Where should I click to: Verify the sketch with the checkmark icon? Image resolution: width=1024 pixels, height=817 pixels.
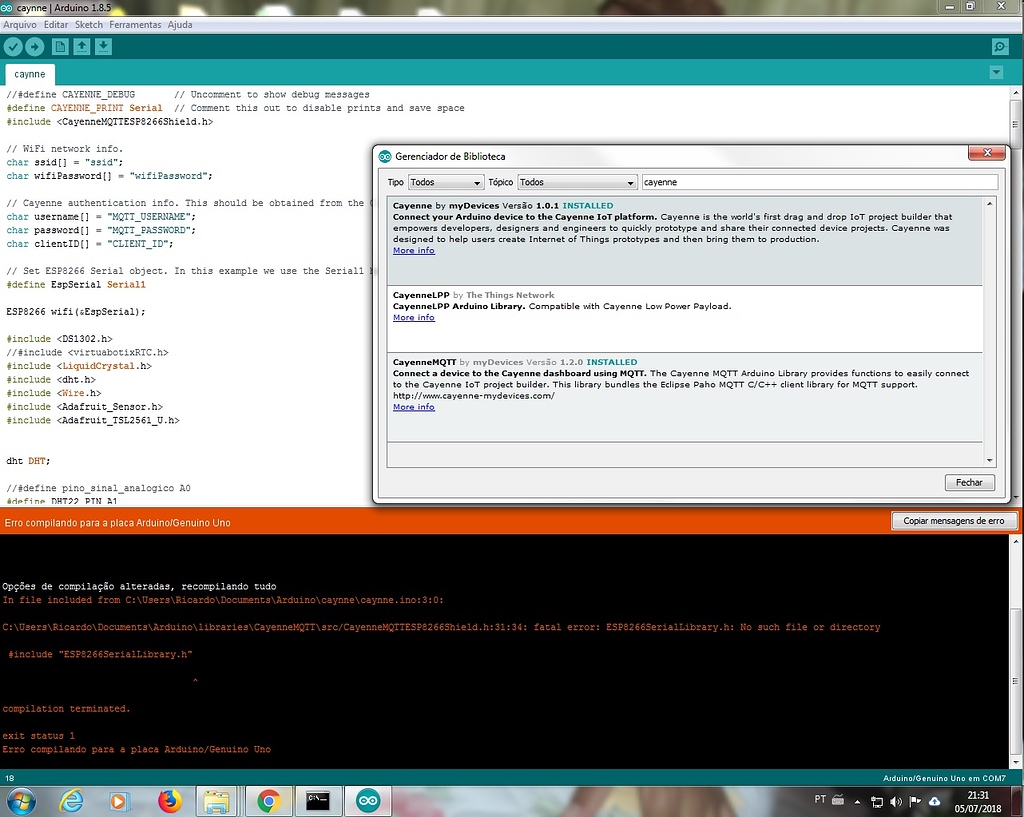[x=13, y=45]
